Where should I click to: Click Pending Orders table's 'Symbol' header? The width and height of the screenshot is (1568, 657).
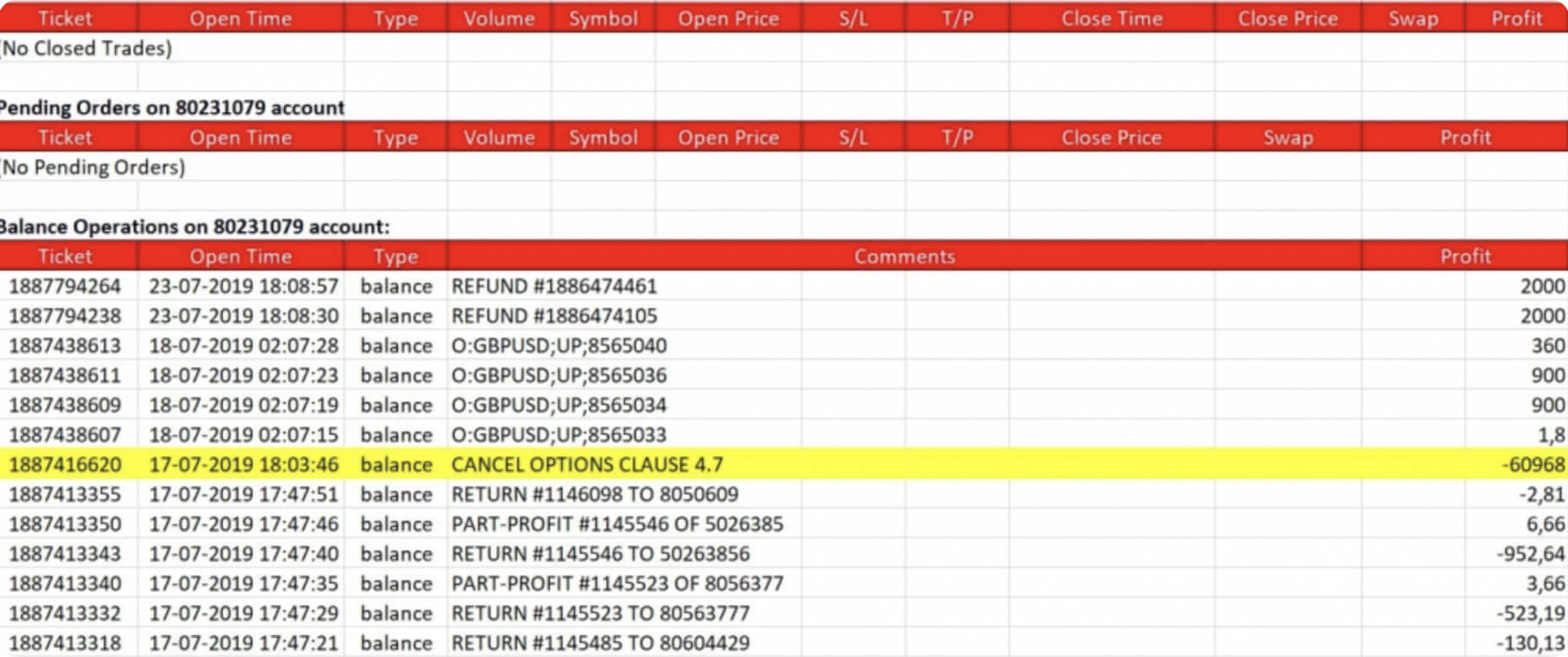(602, 137)
